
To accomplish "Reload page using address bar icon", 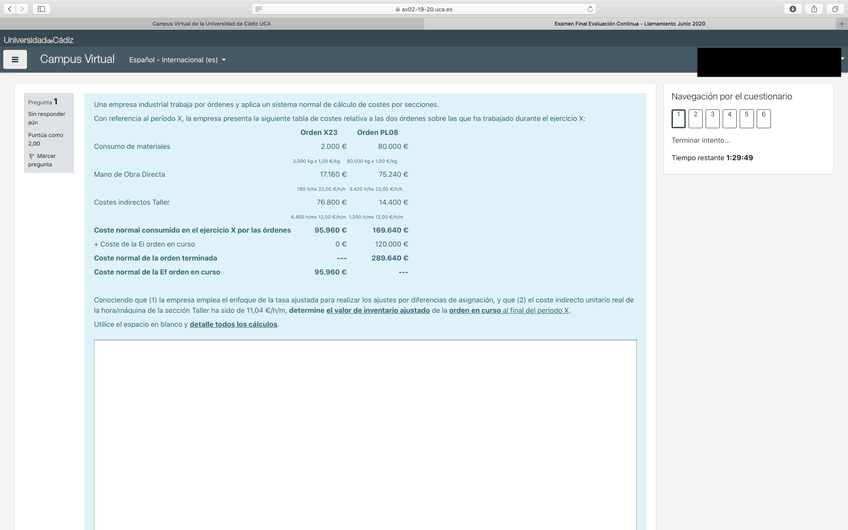I will click(x=590, y=9).
